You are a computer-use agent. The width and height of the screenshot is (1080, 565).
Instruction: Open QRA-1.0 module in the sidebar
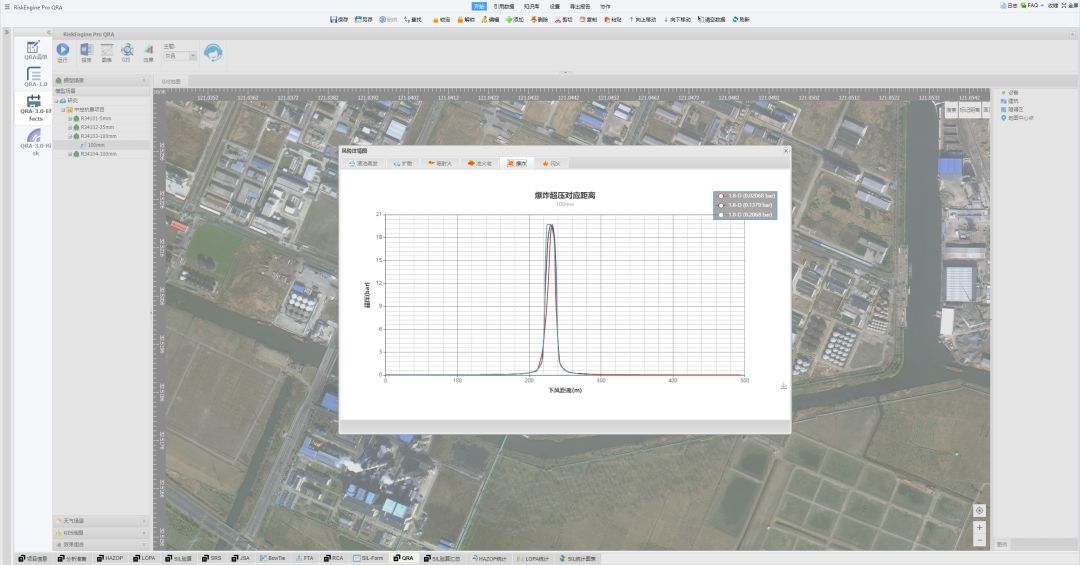pyautogui.click(x=35, y=76)
